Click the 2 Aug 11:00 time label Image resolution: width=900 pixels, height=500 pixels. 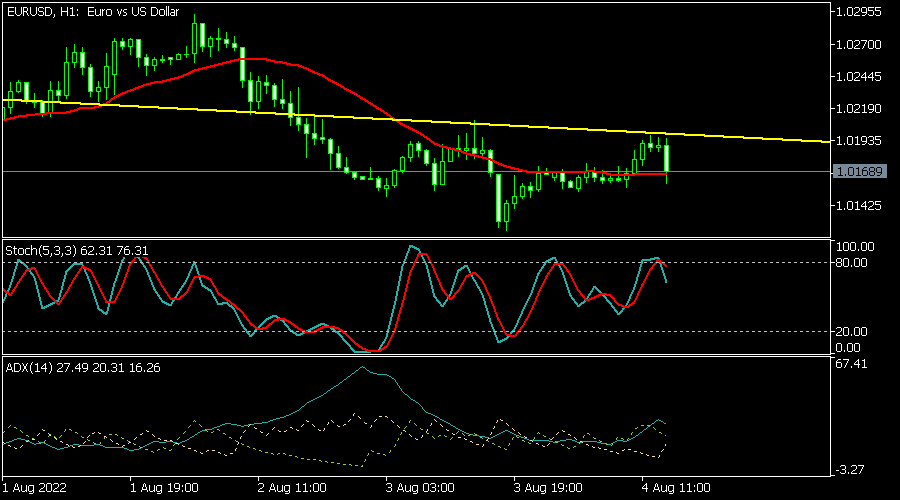(292, 488)
